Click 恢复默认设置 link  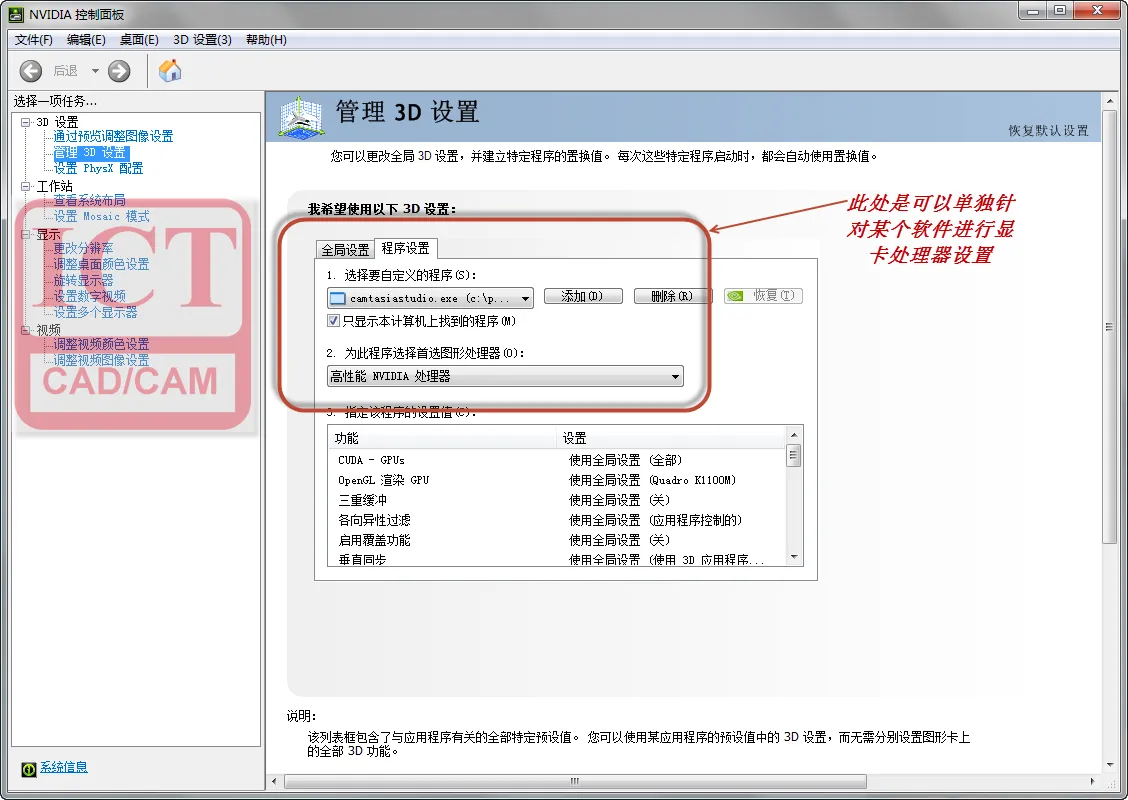[x=1048, y=131]
